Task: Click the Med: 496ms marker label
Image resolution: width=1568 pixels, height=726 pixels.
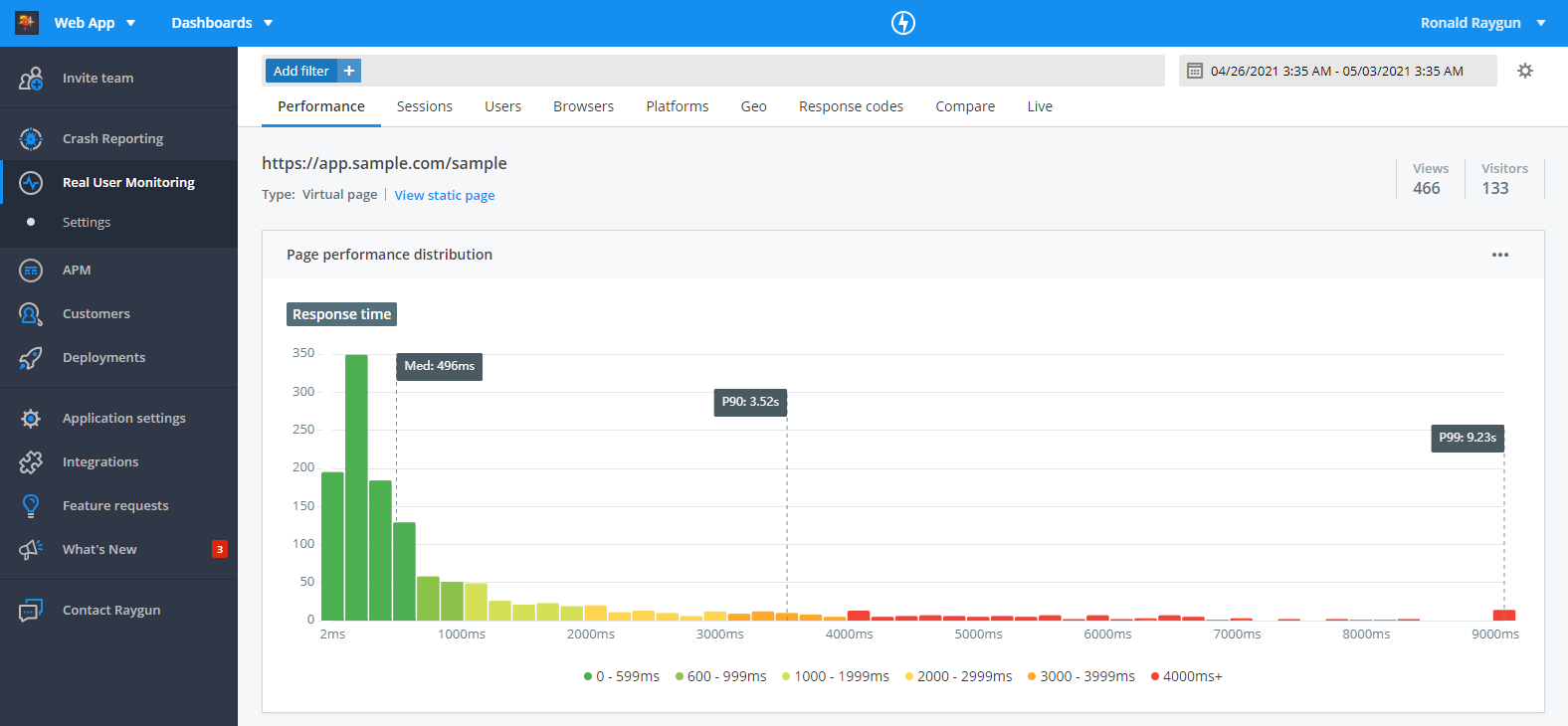Action: tap(439, 366)
